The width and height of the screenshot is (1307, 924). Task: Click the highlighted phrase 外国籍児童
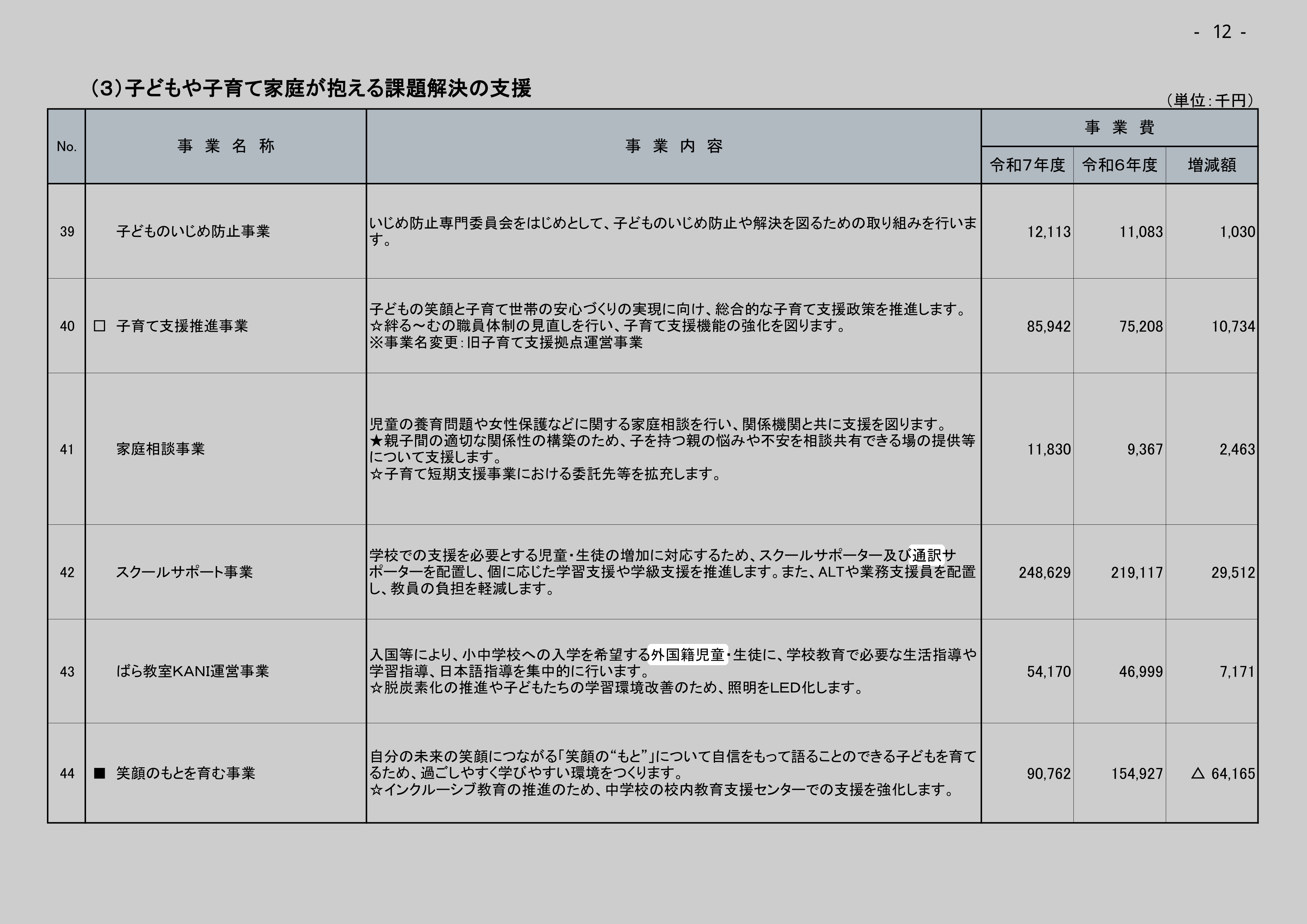(x=688, y=655)
